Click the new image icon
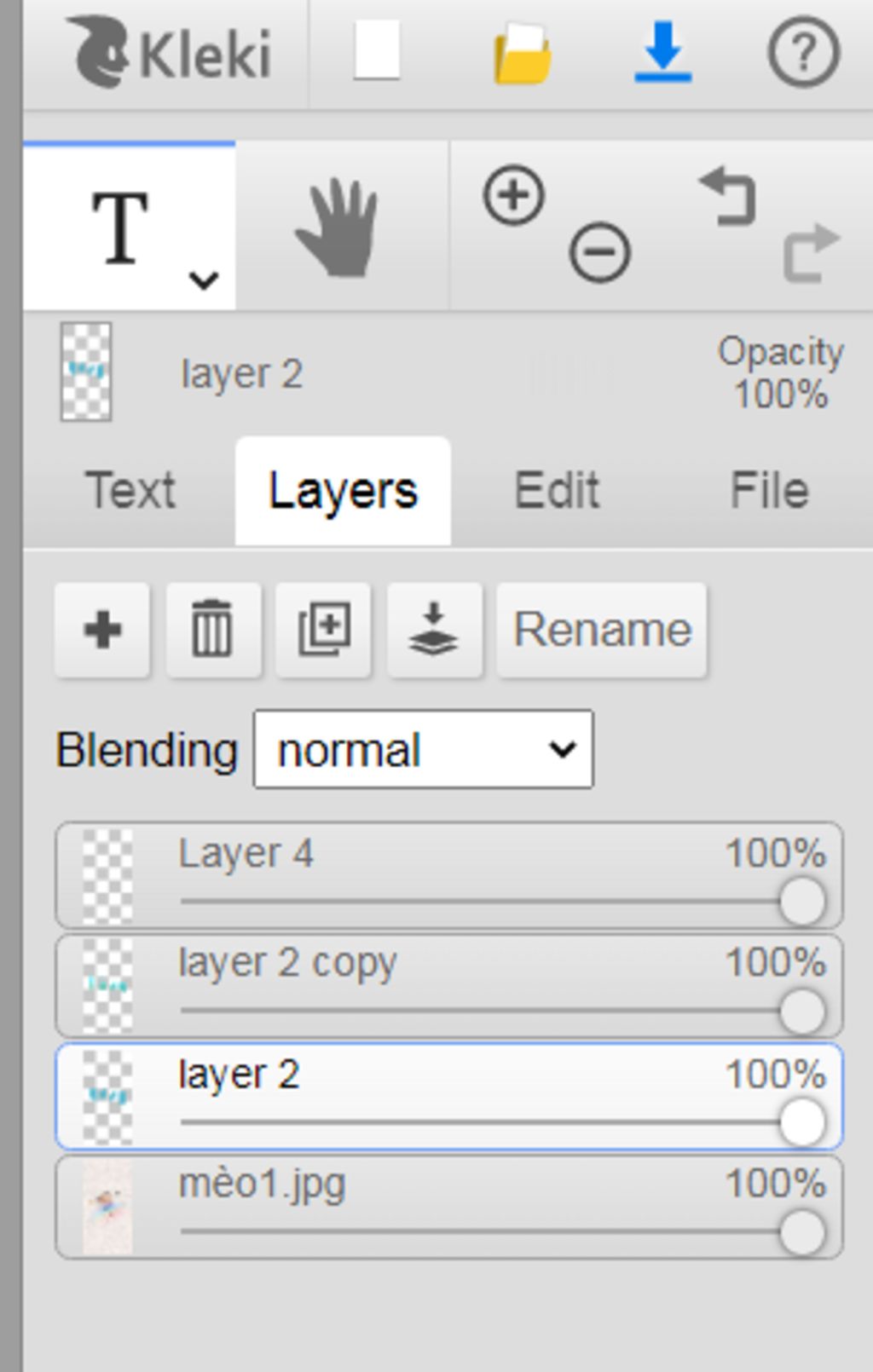The width and height of the screenshot is (873, 1372). (377, 51)
